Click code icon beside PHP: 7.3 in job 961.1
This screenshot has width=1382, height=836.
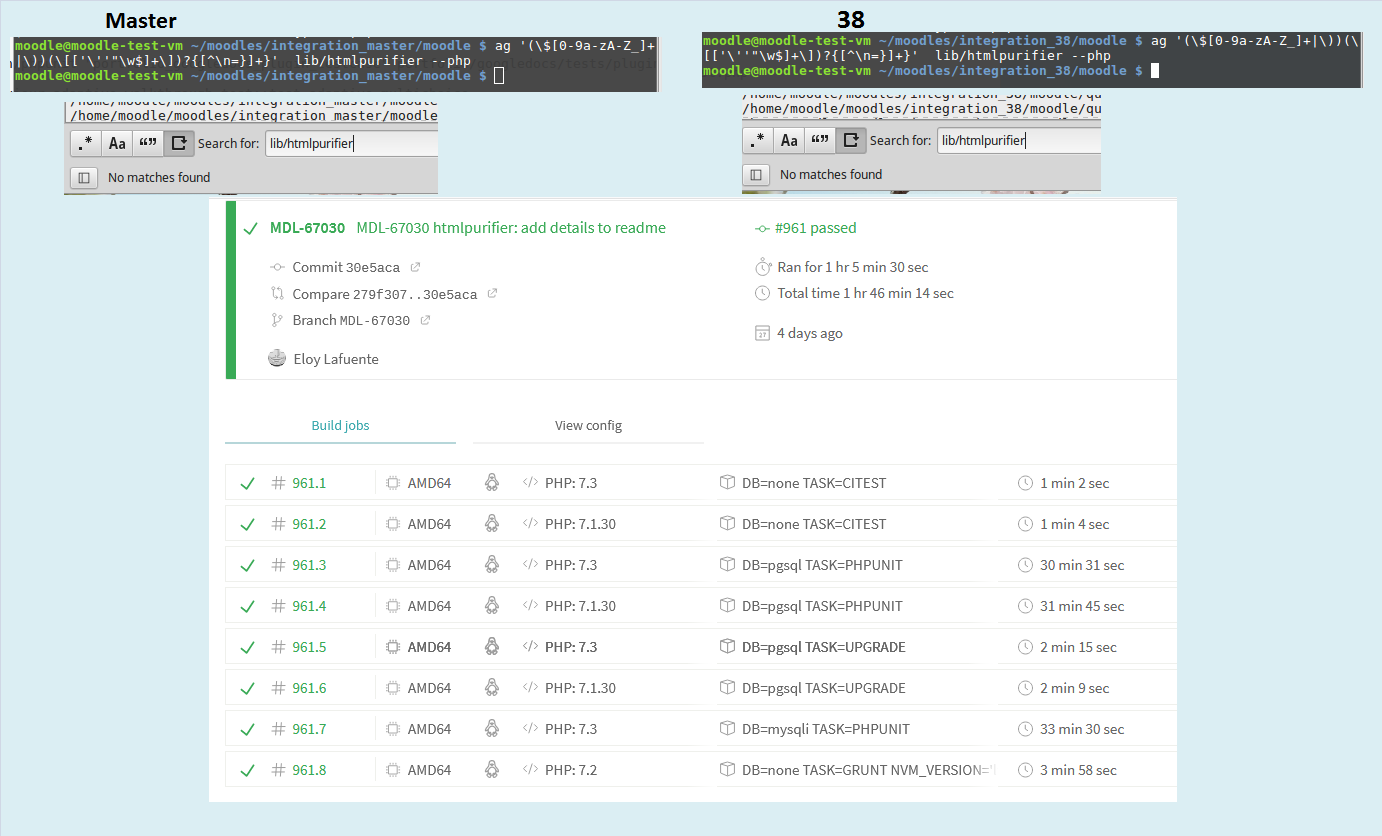(x=530, y=483)
